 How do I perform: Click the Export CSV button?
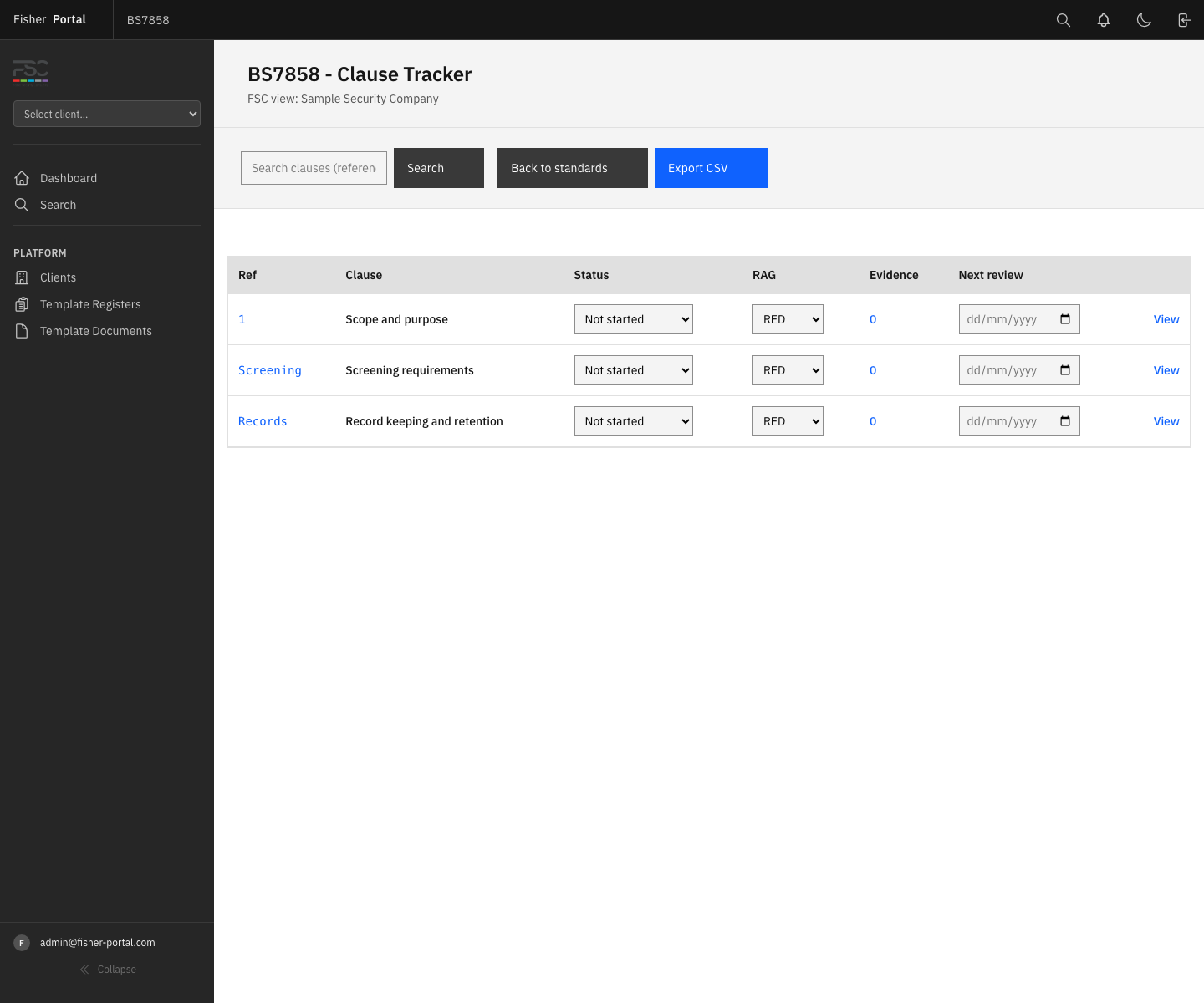pyautogui.click(x=711, y=168)
